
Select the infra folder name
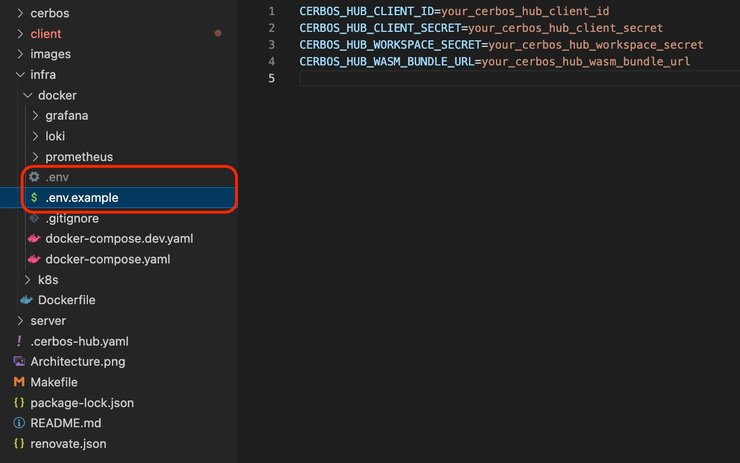pyautogui.click(x=43, y=75)
